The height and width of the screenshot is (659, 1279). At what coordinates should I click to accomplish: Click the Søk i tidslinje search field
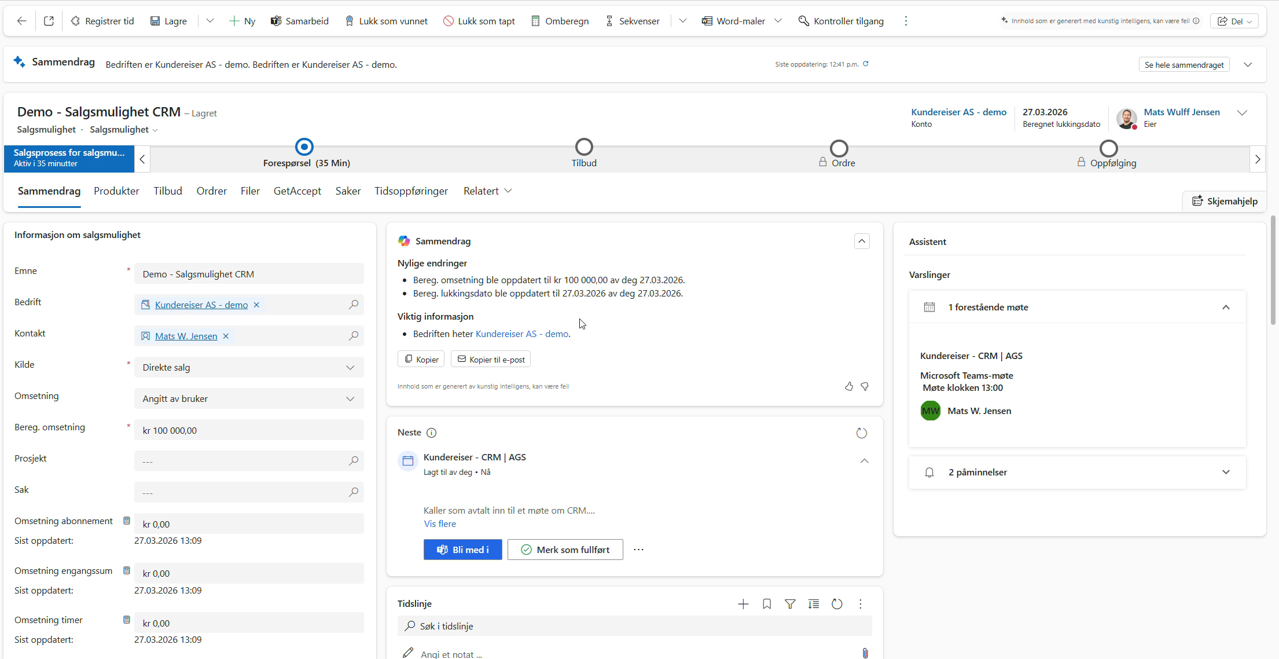(640, 626)
